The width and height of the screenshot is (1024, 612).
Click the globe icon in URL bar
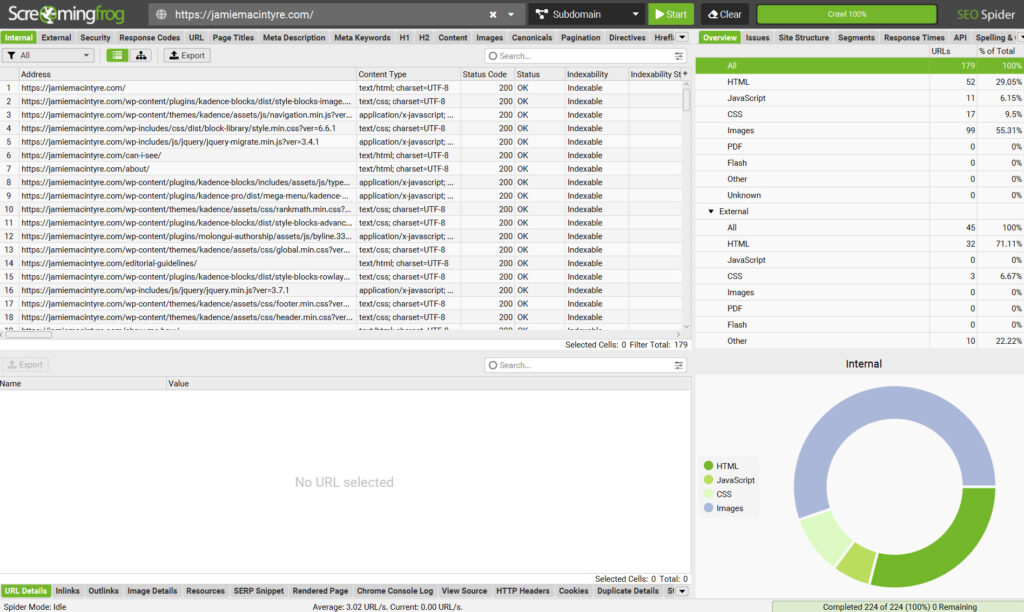(x=161, y=15)
